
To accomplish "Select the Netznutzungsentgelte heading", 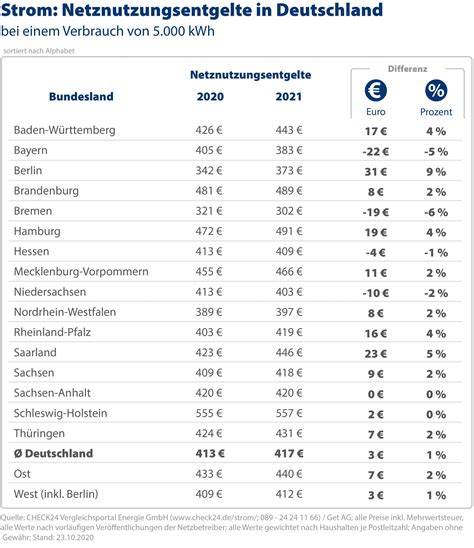I will 251,75.
